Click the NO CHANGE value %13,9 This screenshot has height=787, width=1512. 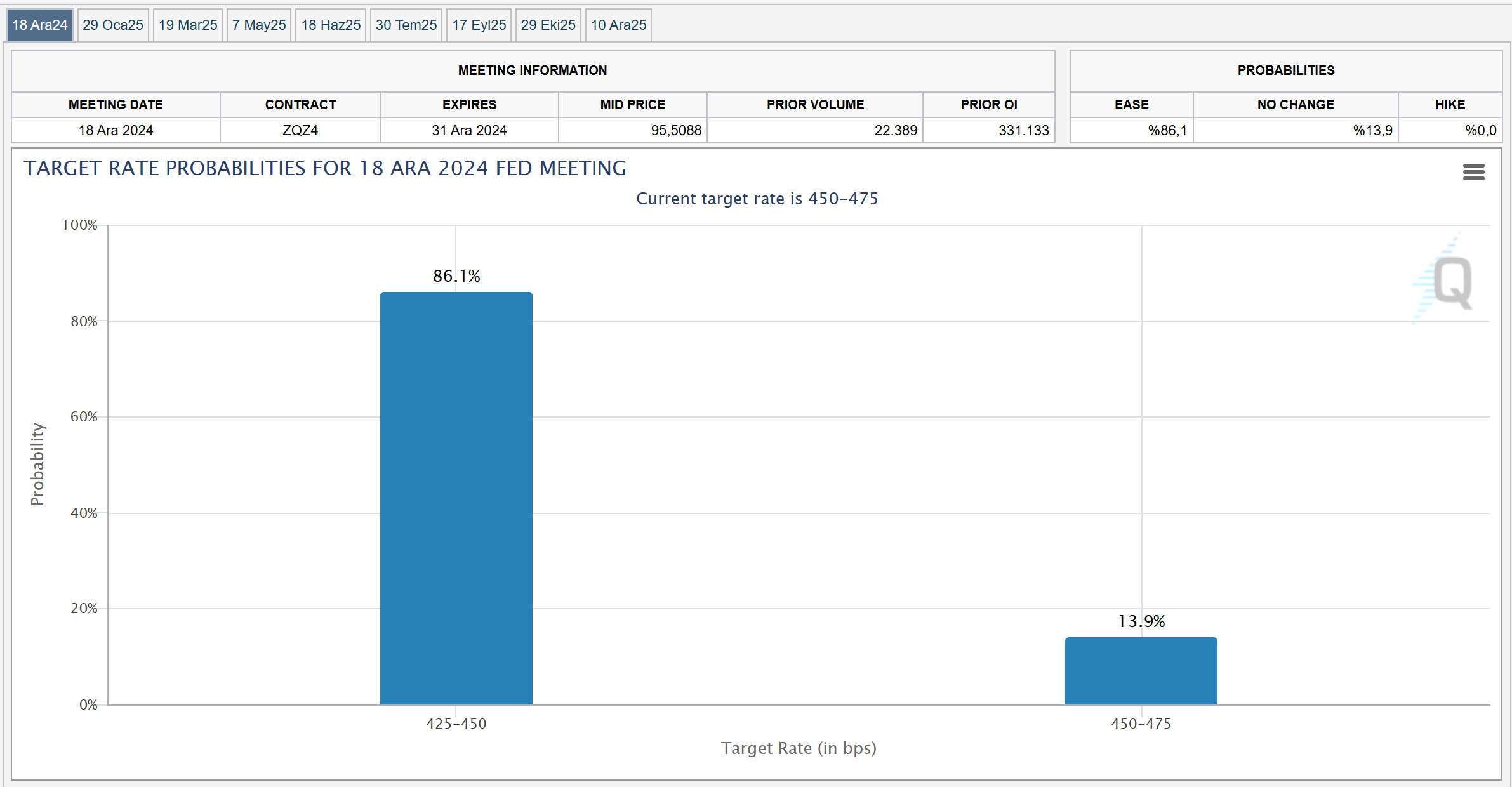click(x=1372, y=131)
